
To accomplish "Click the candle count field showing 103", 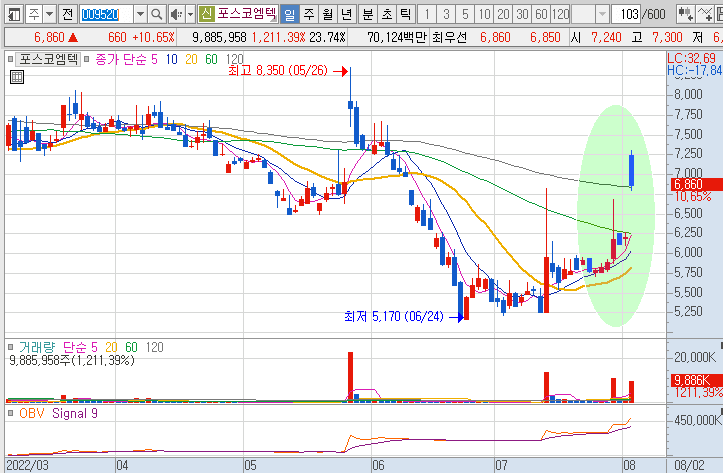I will (626, 15).
